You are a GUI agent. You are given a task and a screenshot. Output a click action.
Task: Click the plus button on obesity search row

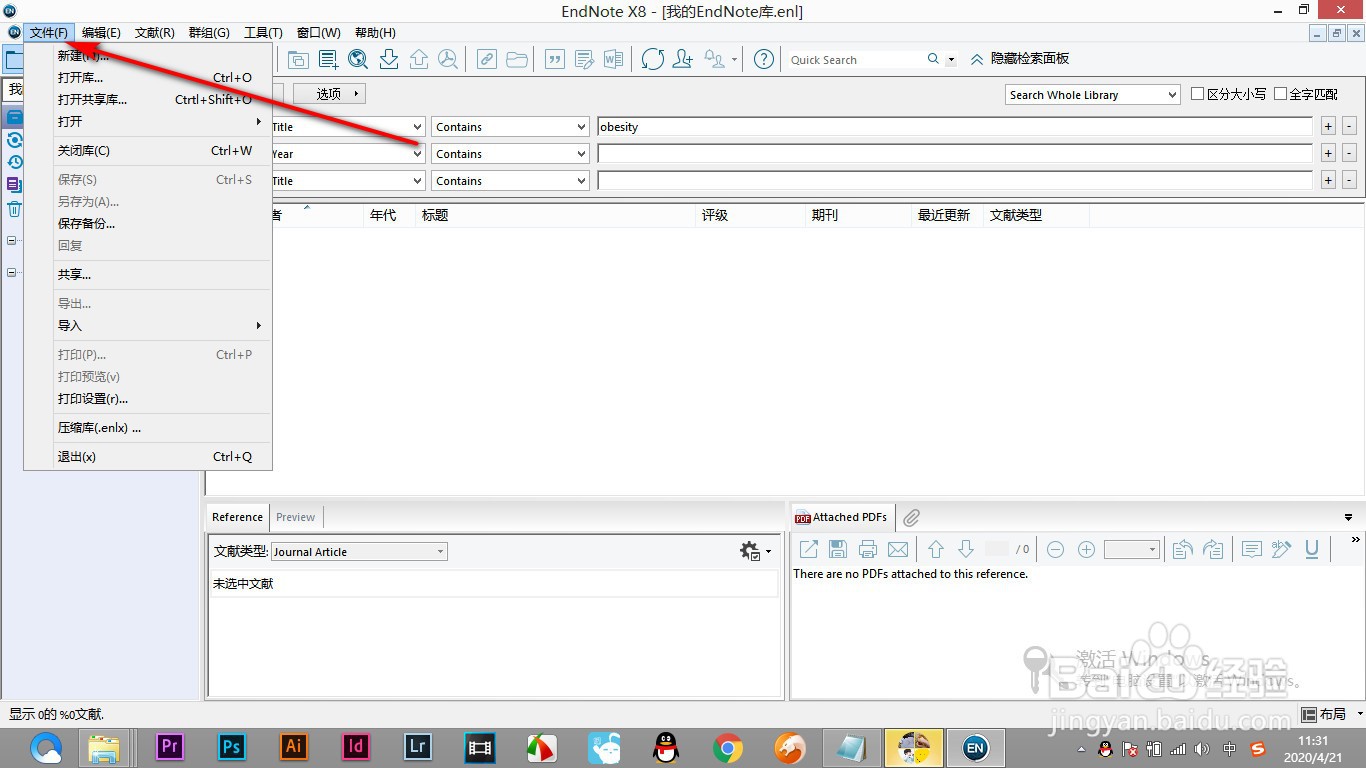1328,127
